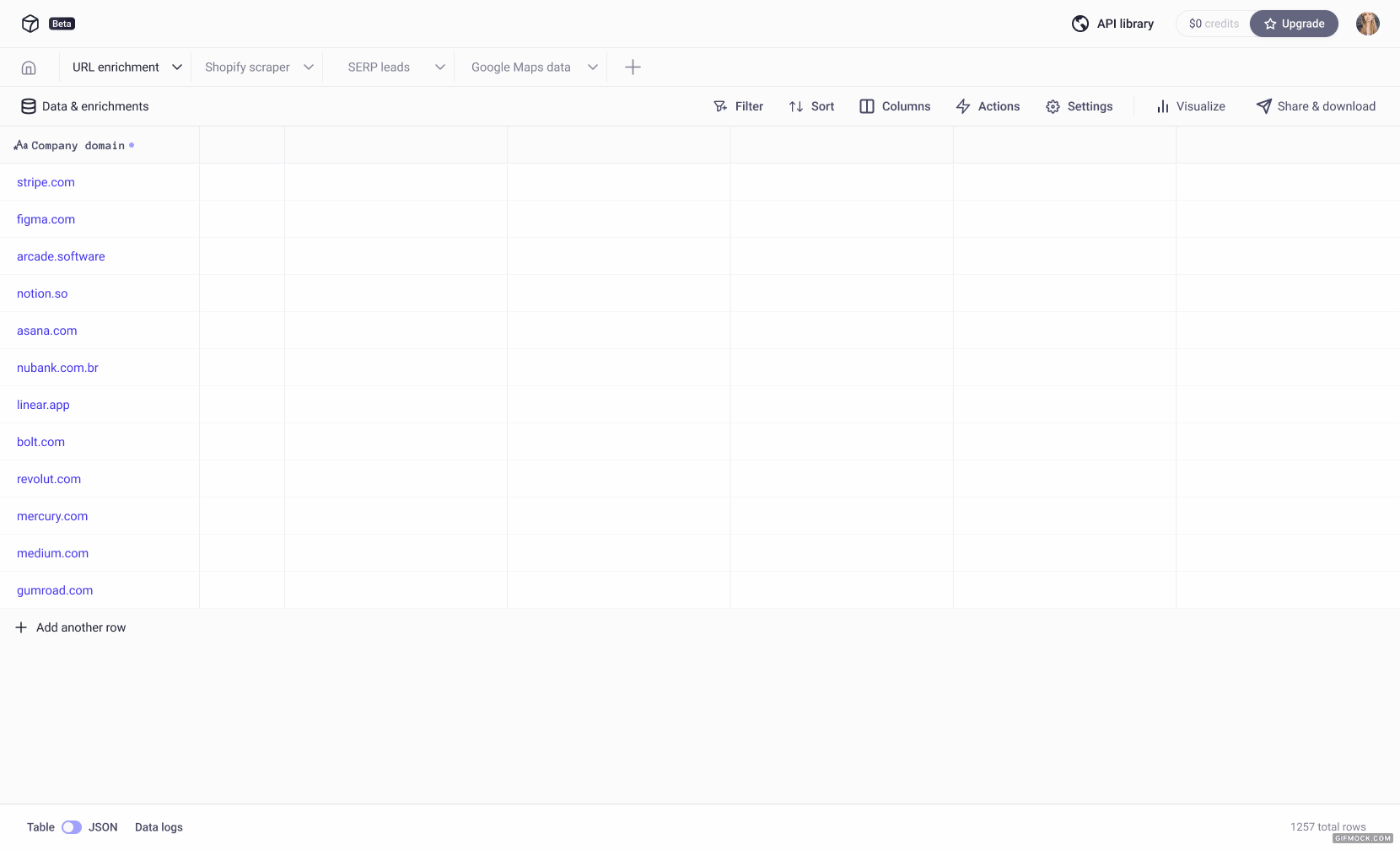Viewport: 1400px width, 850px height.
Task: Open the mercury.com link
Action: pos(52,516)
